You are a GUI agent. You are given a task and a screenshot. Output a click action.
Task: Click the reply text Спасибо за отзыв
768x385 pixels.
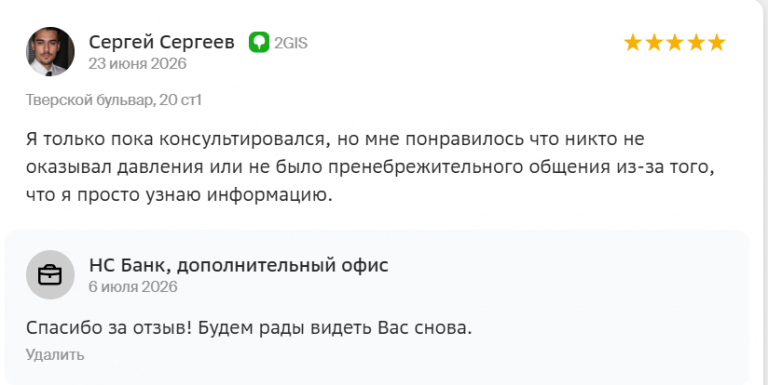click(249, 328)
